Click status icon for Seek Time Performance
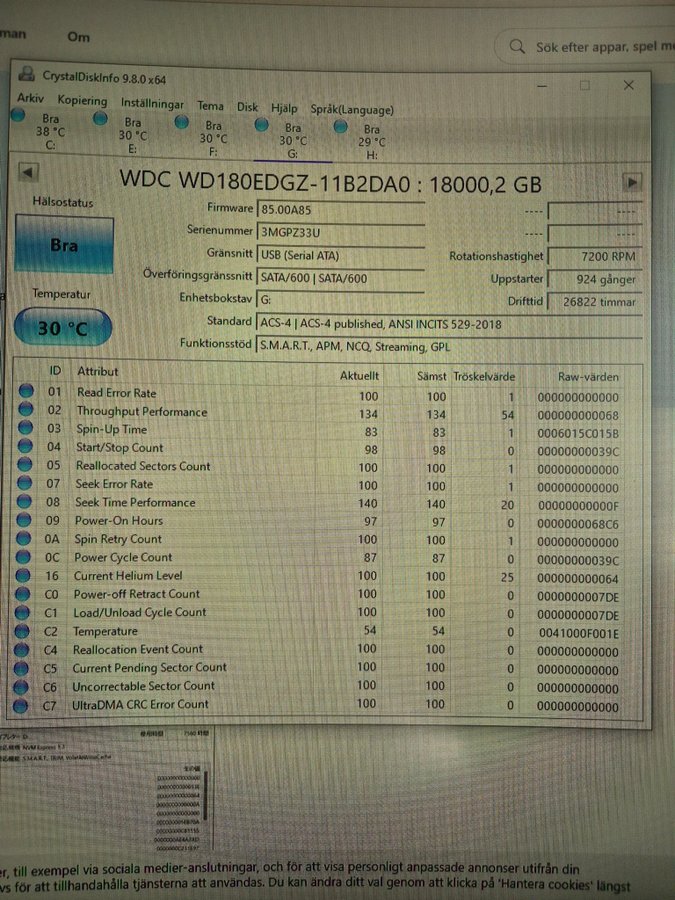Viewport: 675px width, 900px height. click(x=24, y=501)
